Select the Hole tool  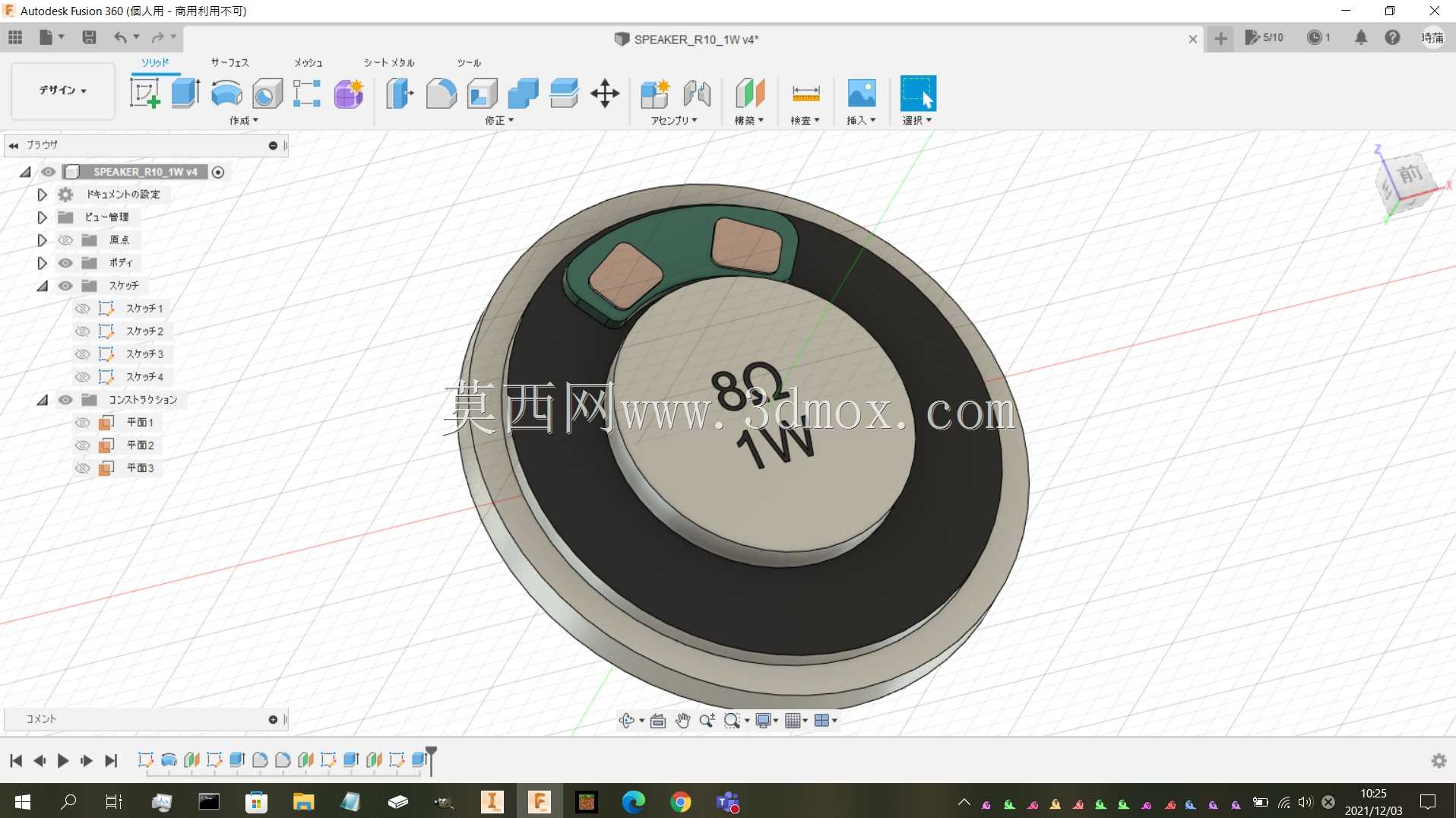point(267,94)
